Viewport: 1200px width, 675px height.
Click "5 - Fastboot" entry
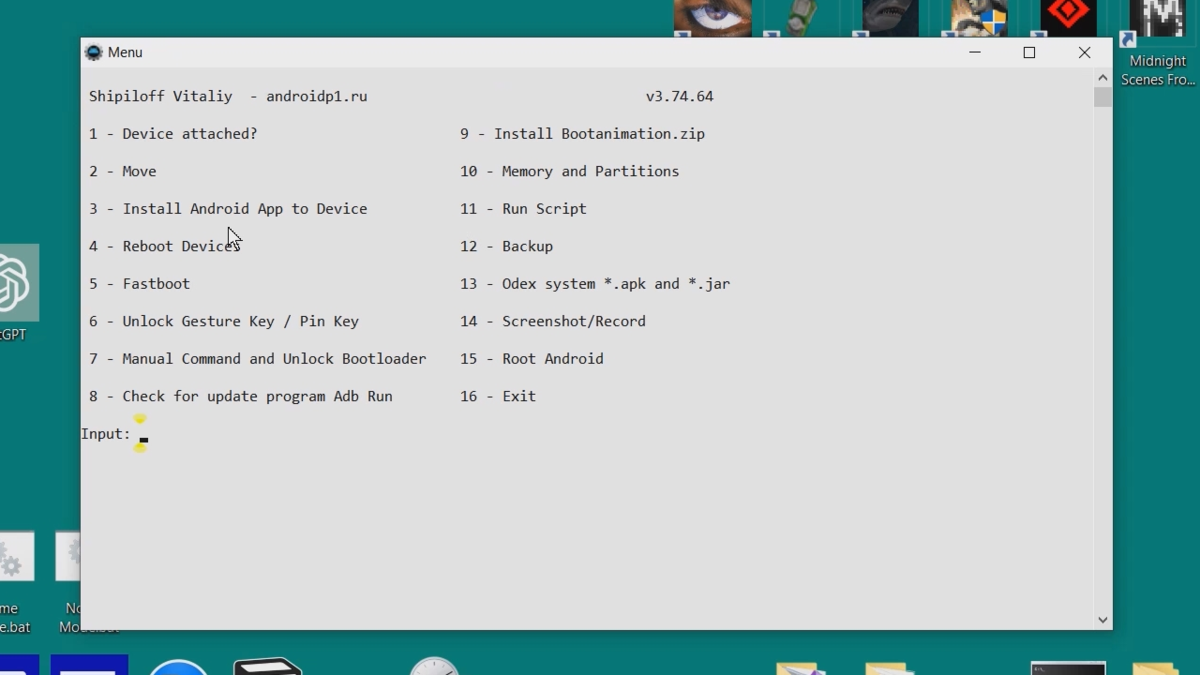pos(139,284)
